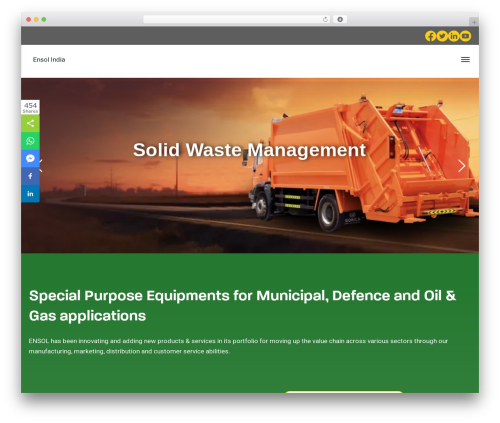This screenshot has height=423, width=500.
Task: Open the YouTube channel icon
Action: 465,36
